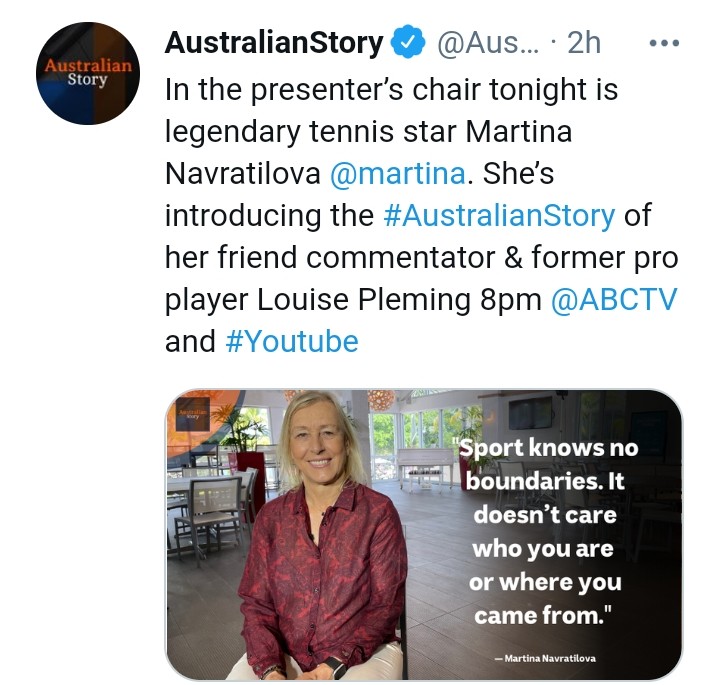Open the truncated @Aus... handle
720x685 pixels.
tap(489, 43)
